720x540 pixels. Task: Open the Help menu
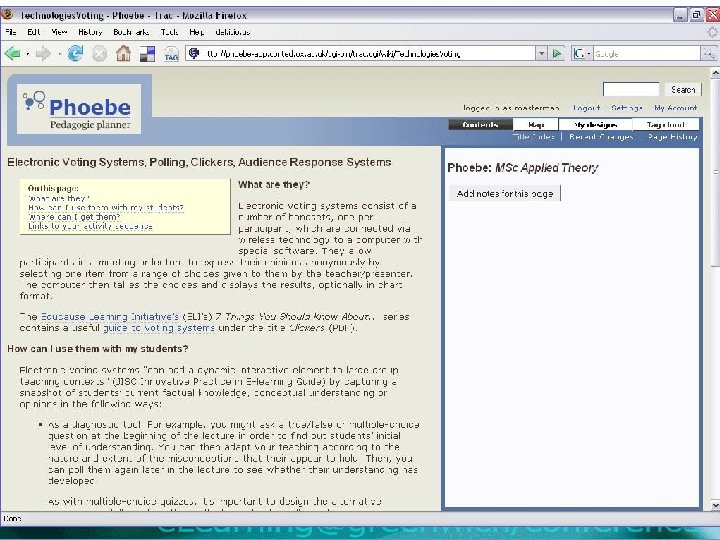point(197,32)
